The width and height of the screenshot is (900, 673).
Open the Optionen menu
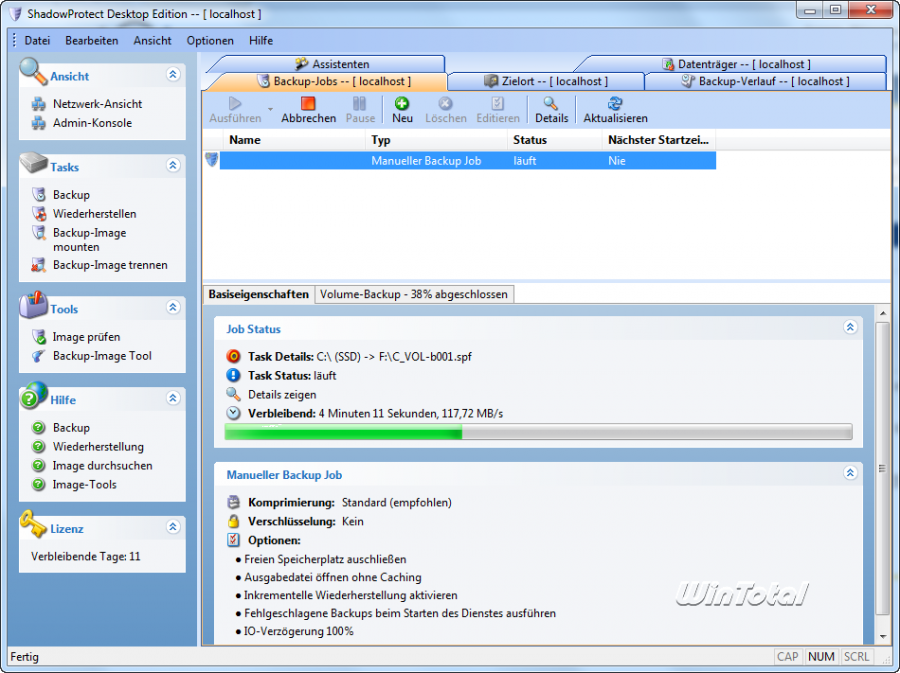tap(210, 41)
